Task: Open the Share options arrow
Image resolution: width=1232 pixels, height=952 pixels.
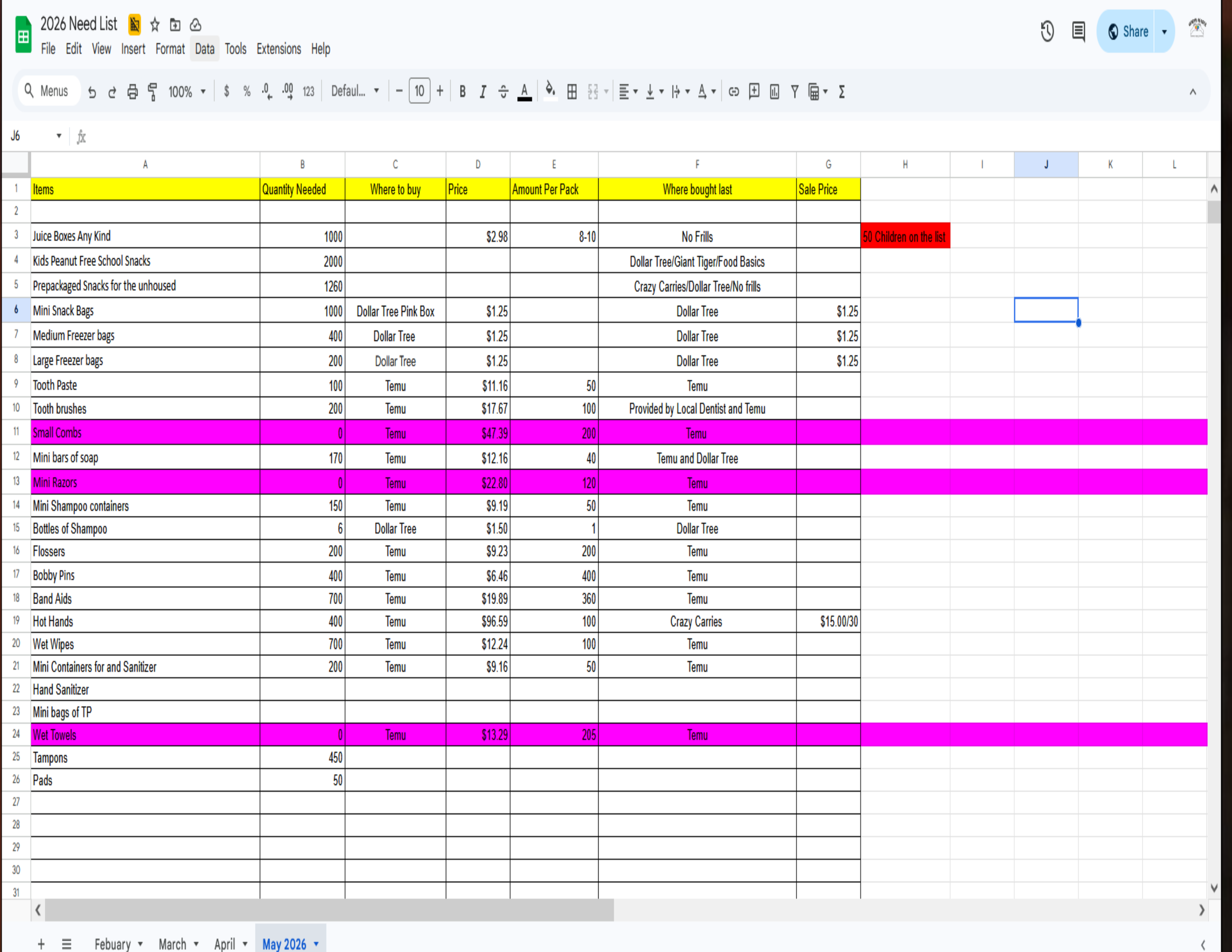Action: (1164, 32)
